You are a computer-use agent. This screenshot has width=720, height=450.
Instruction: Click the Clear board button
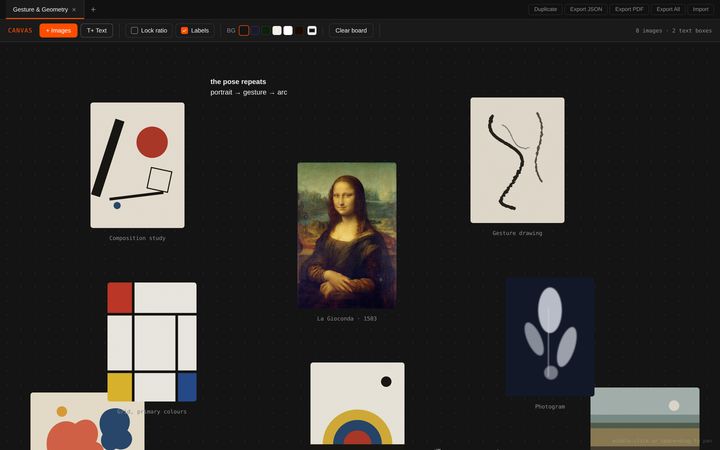351,31
